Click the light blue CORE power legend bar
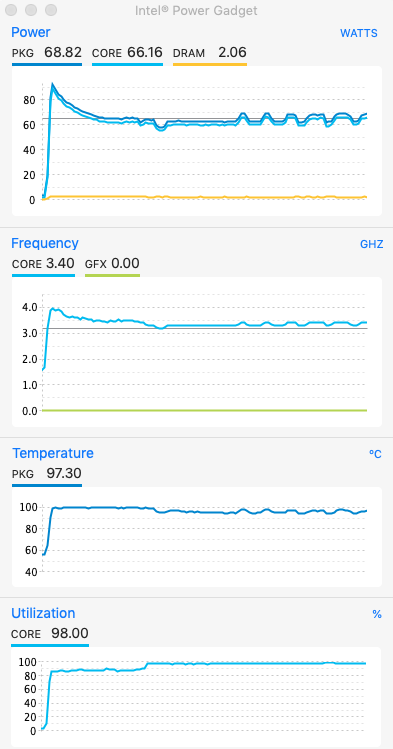The width and height of the screenshot is (393, 749). pos(127,64)
